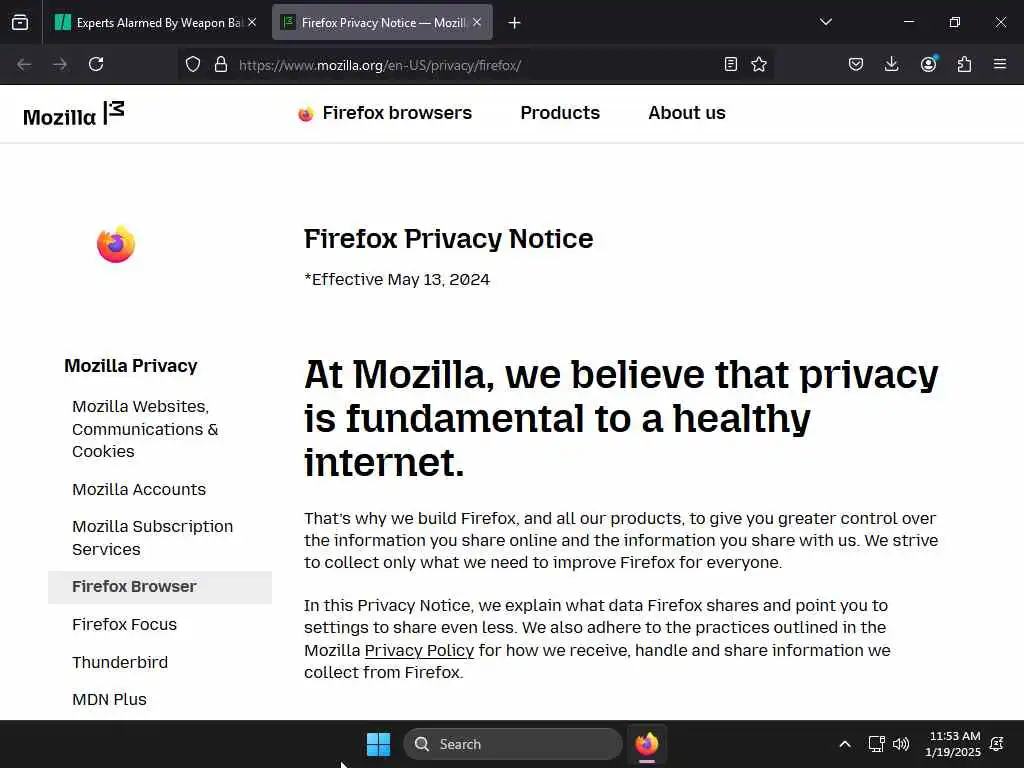Viewport: 1024px width, 768px height.
Task: Open the Extensions puzzle icon
Action: pyautogui.click(x=964, y=64)
